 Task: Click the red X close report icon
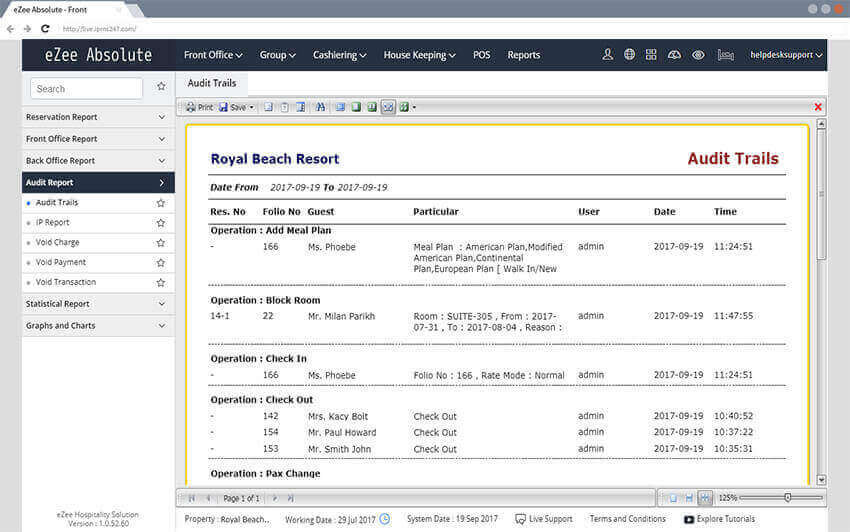pos(818,107)
